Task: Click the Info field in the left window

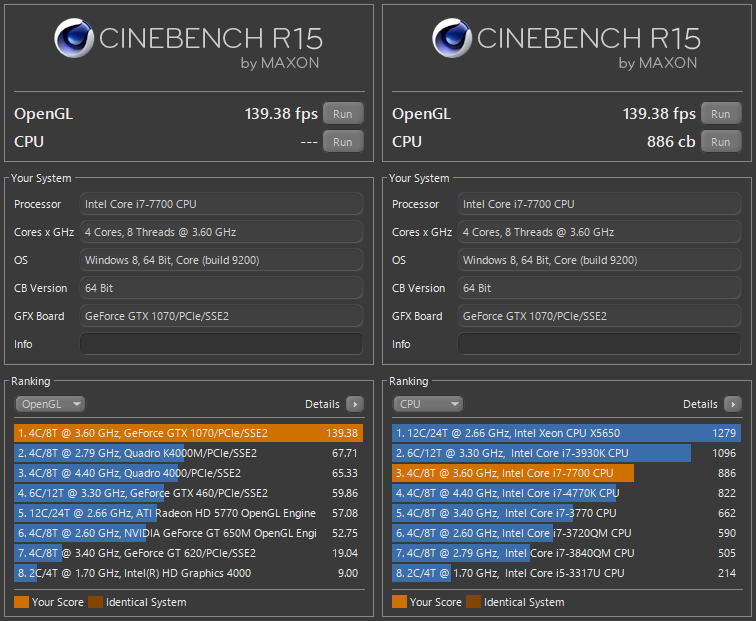Action: click(x=221, y=344)
